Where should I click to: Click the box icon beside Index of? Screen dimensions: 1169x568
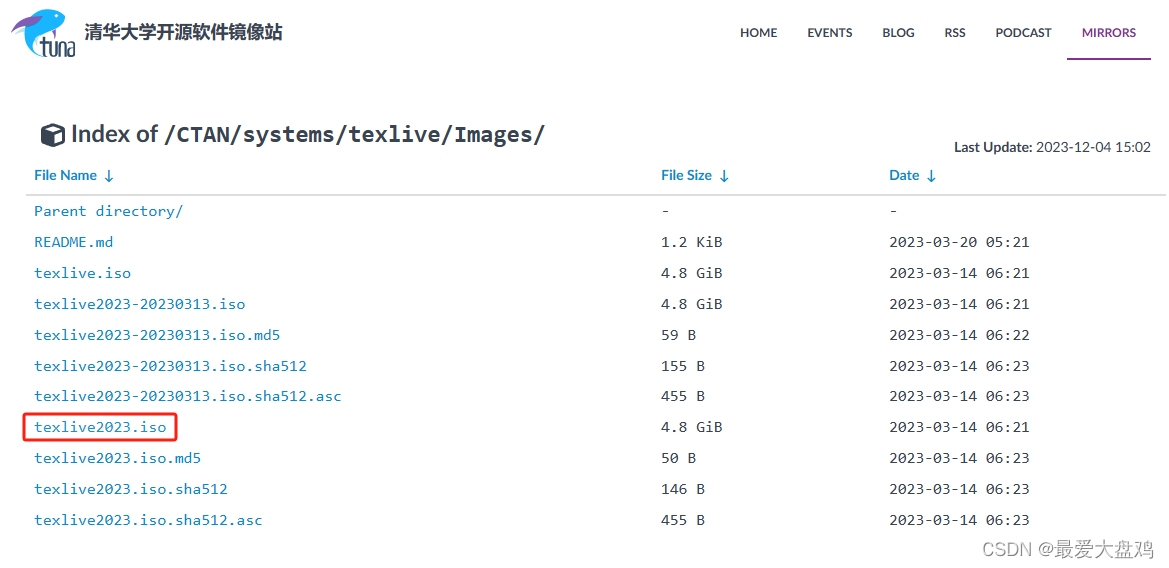(52, 136)
